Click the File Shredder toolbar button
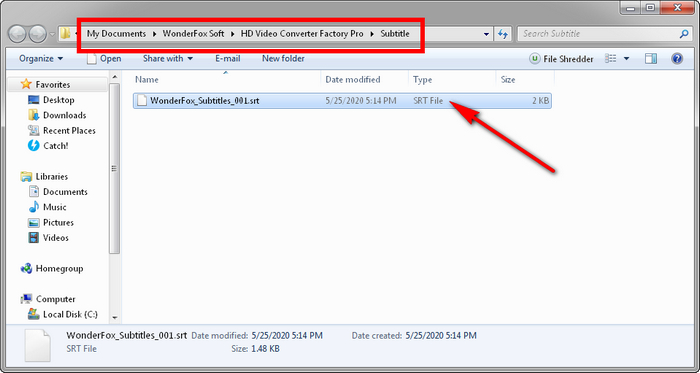 click(x=561, y=59)
